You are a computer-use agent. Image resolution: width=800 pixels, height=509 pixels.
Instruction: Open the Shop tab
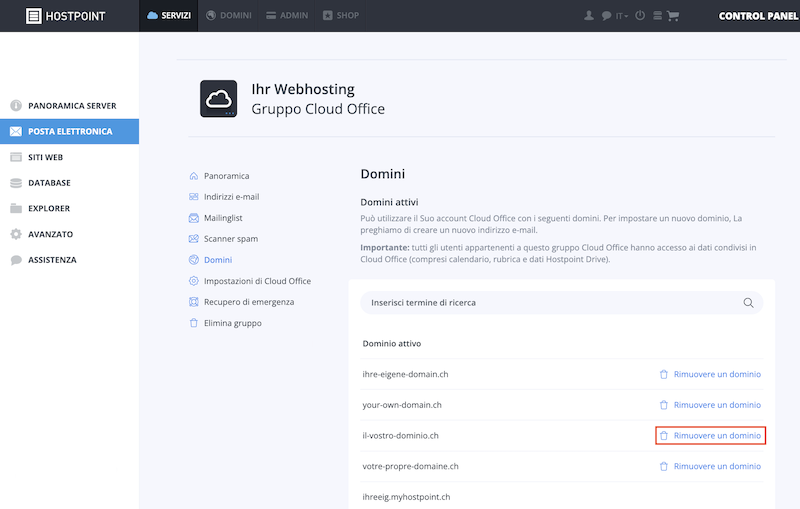pos(341,15)
